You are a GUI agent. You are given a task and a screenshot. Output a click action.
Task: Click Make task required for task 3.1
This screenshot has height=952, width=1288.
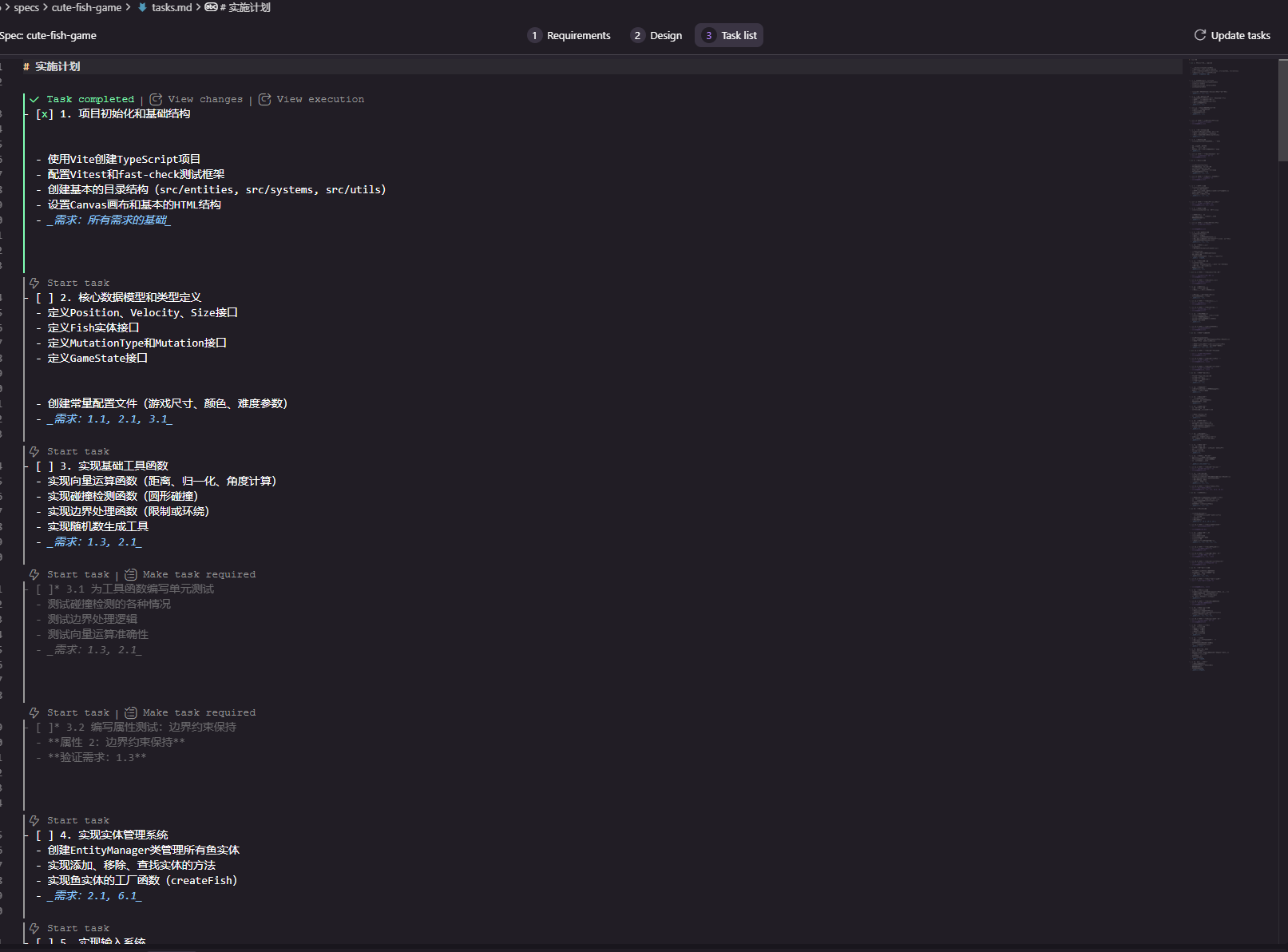[x=199, y=574]
